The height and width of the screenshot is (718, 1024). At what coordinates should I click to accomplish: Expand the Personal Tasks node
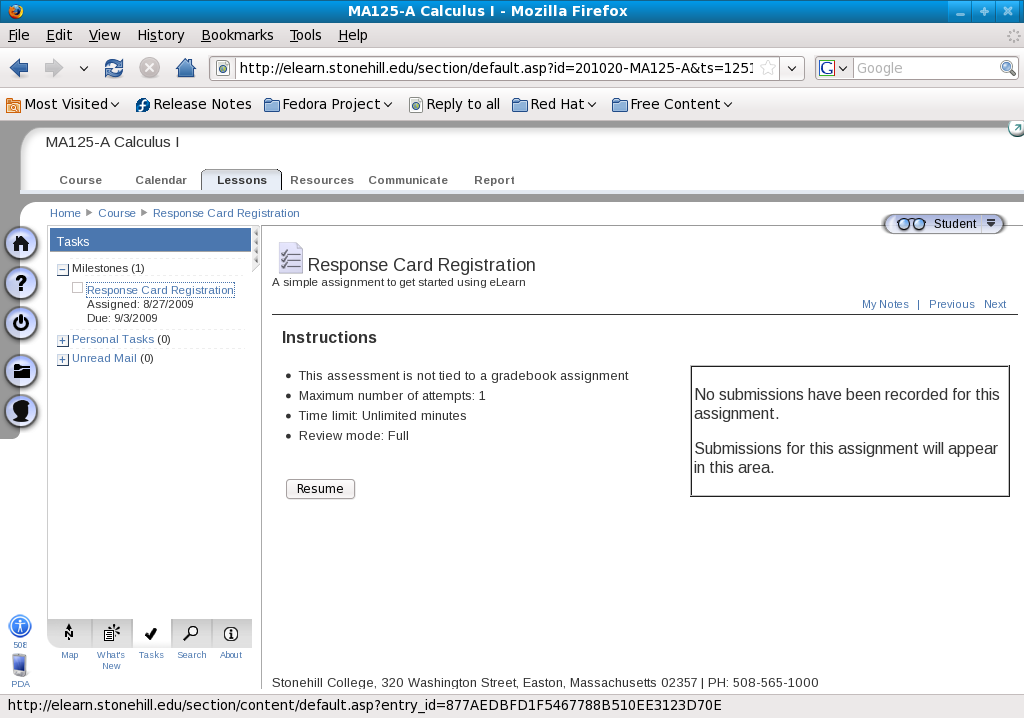pos(63,340)
